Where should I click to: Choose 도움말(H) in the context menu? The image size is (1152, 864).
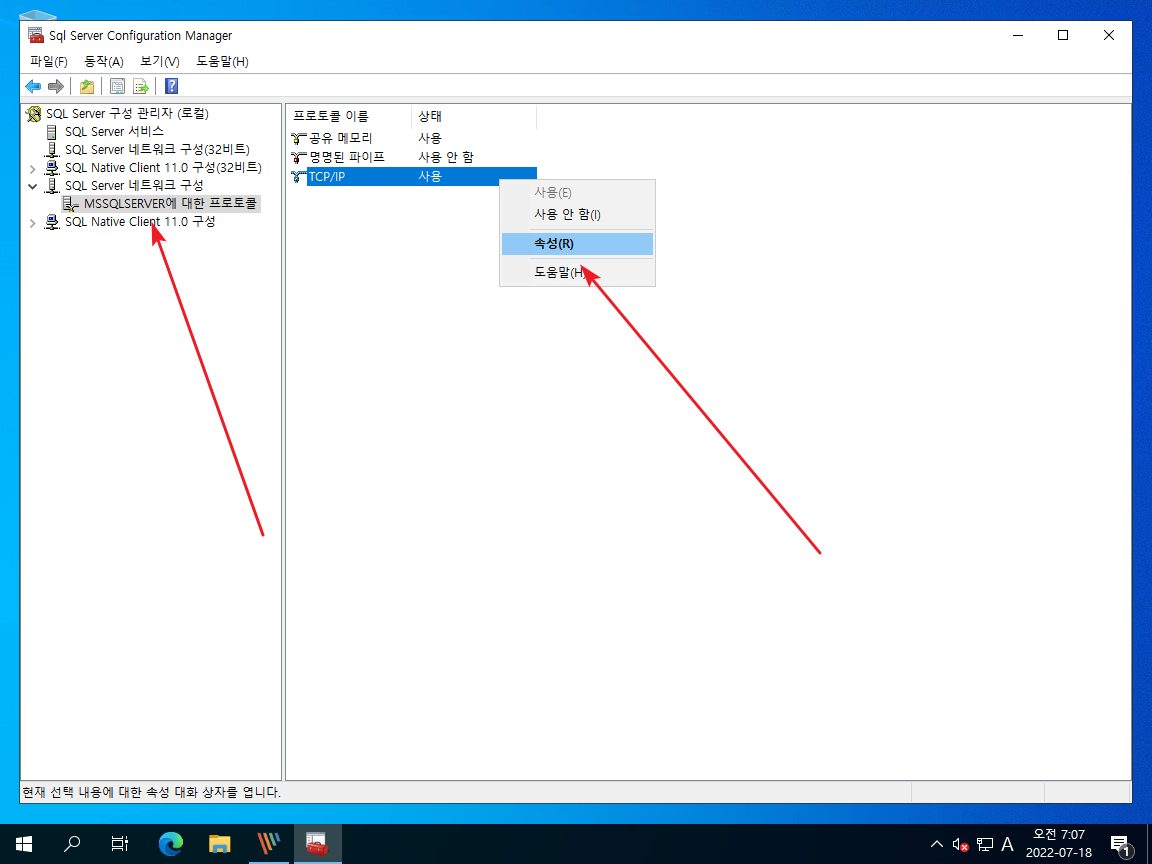pos(577,273)
